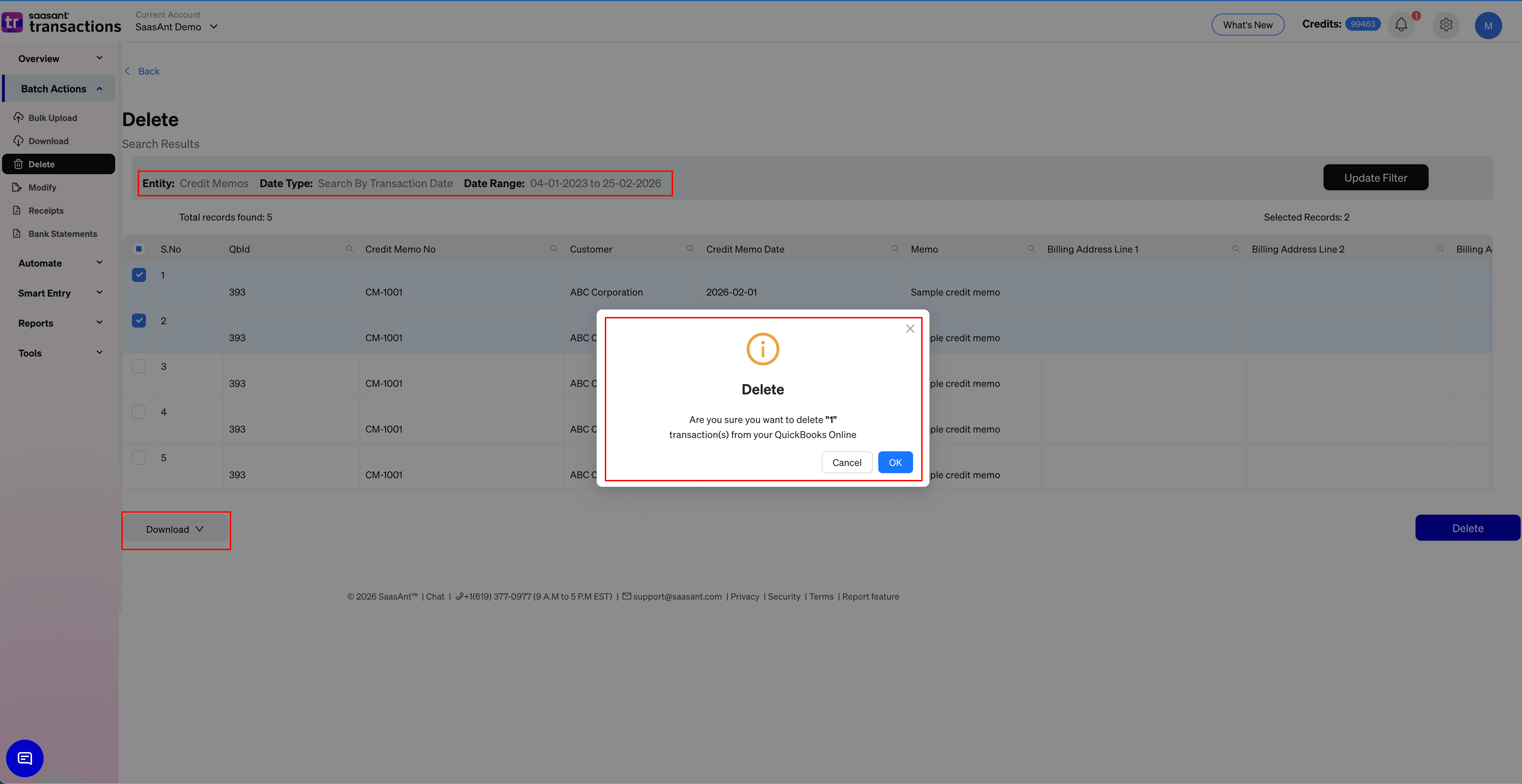Uncheck the row 1 checkbox

tap(139, 275)
